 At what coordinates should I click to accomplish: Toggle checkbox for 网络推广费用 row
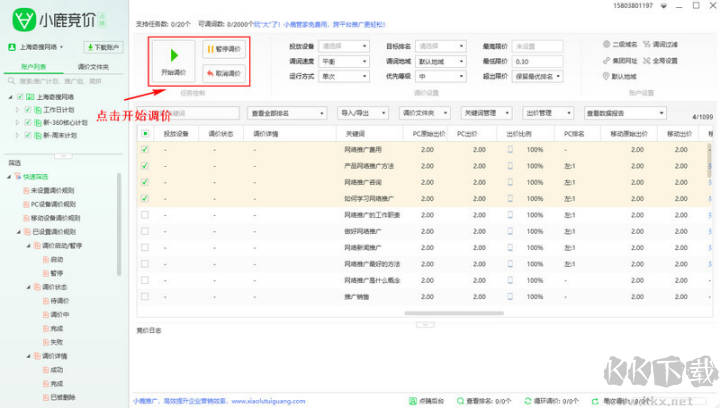(x=145, y=150)
